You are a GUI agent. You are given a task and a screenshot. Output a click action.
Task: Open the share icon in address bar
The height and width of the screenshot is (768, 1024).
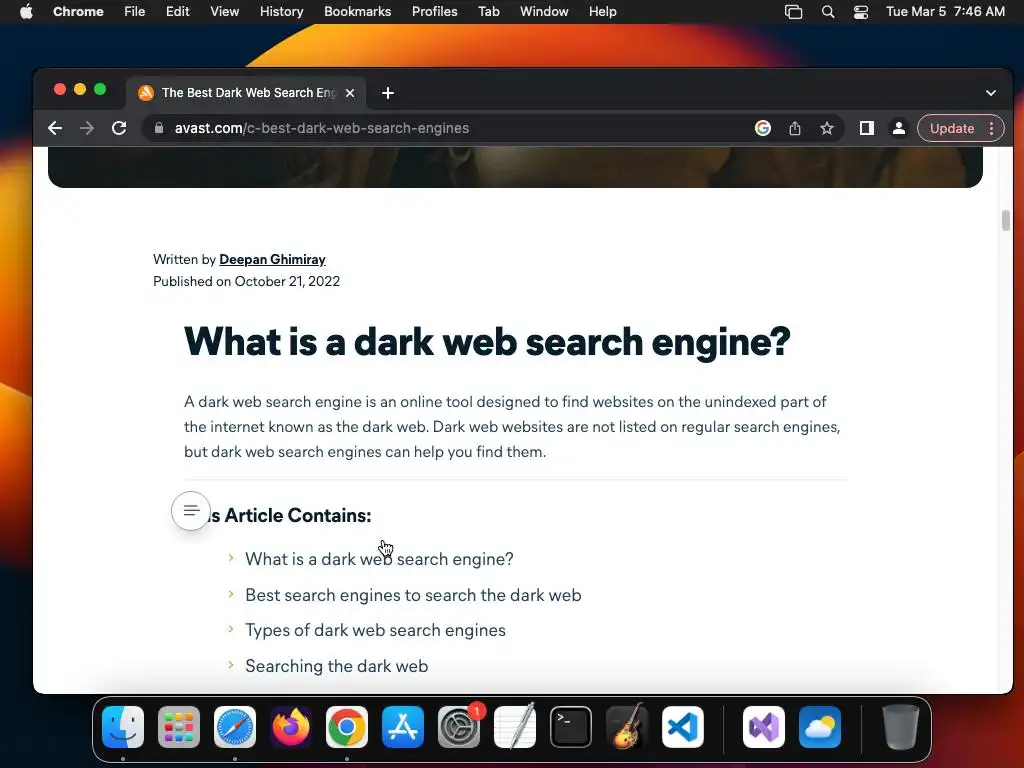tap(795, 128)
